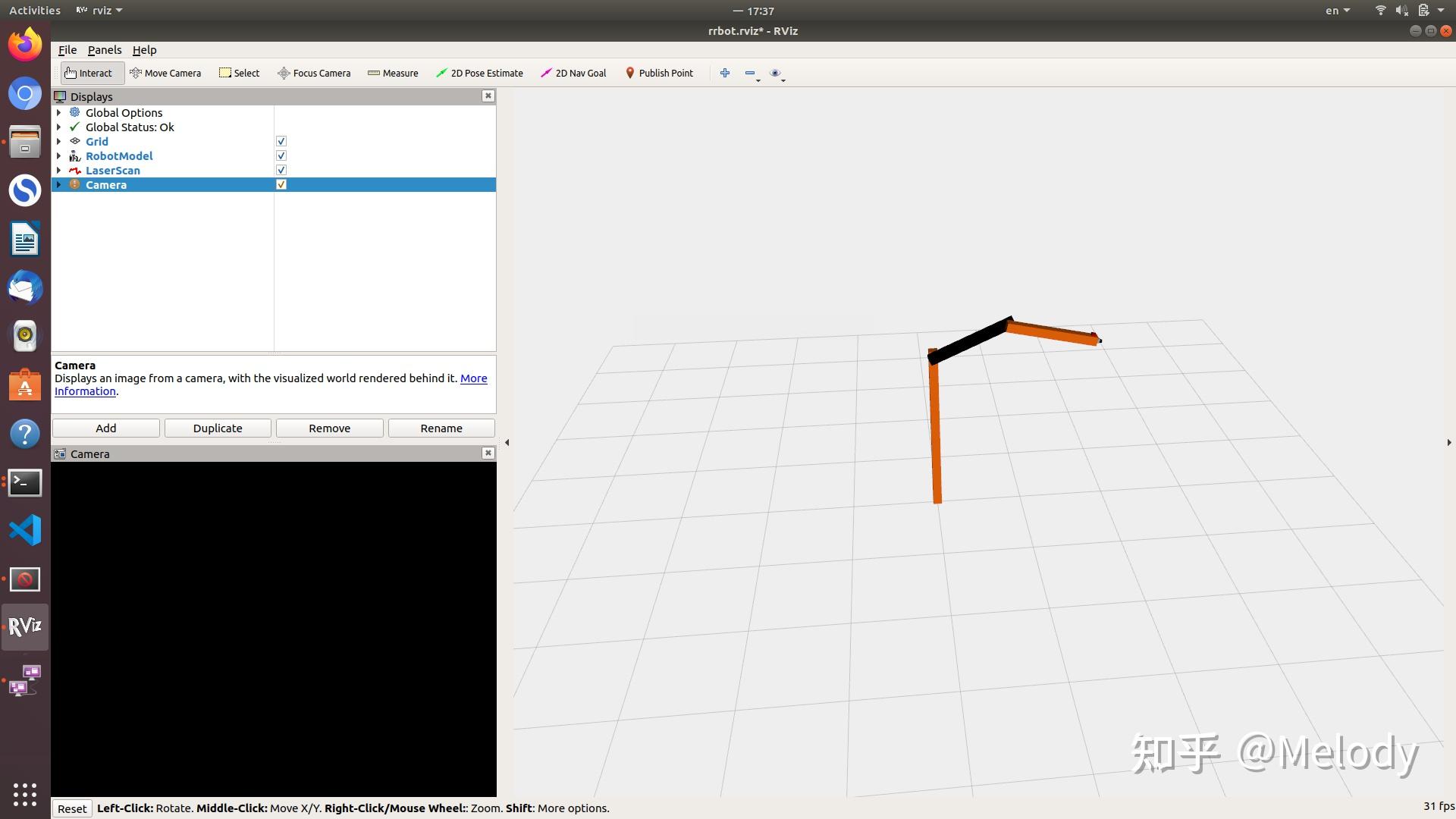This screenshot has height=819, width=1456.
Task: Disable the RobotModel display checkbox
Action: coord(281,156)
